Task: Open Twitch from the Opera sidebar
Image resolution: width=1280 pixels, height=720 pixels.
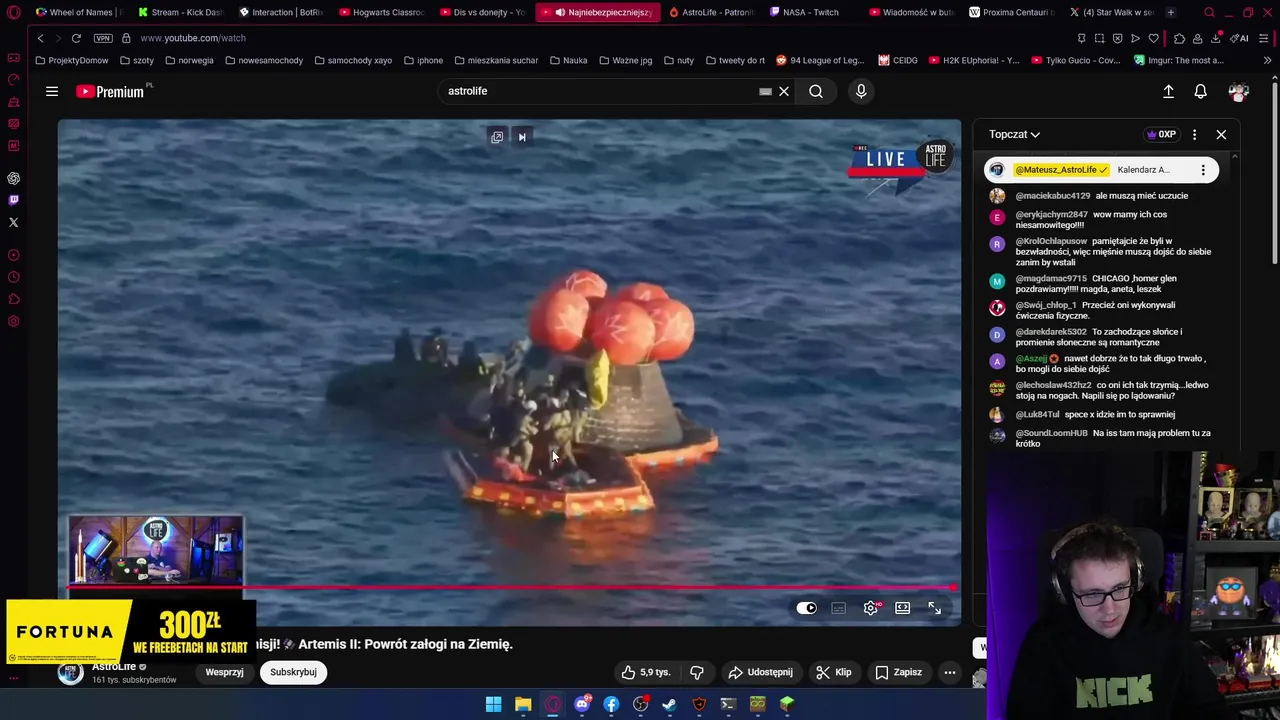Action: pyautogui.click(x=13, y=200)
